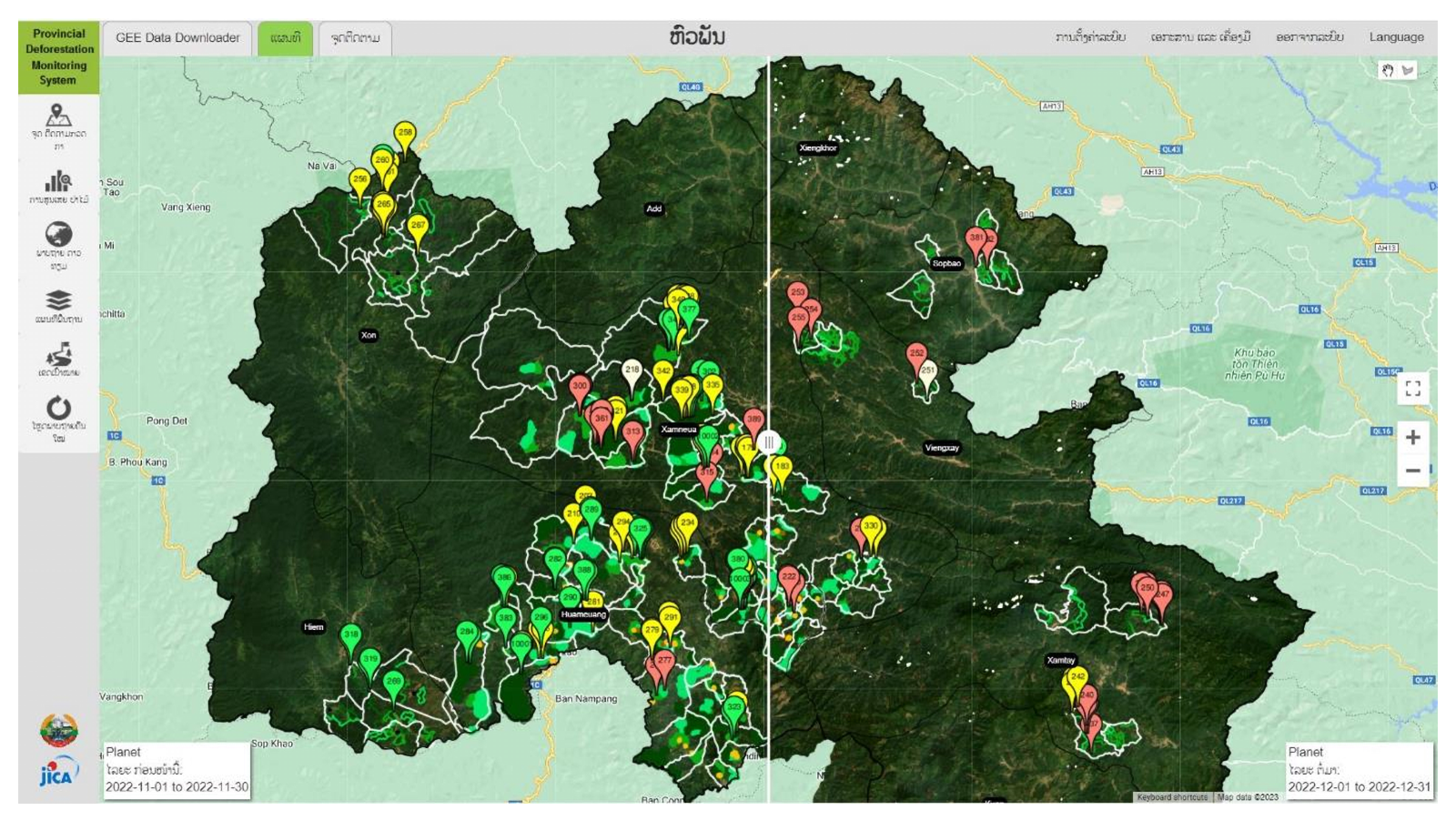This screenshot has width=1456, height=821.
Task: Switch to the GEE Data Downloader tab
Action: 177,38
